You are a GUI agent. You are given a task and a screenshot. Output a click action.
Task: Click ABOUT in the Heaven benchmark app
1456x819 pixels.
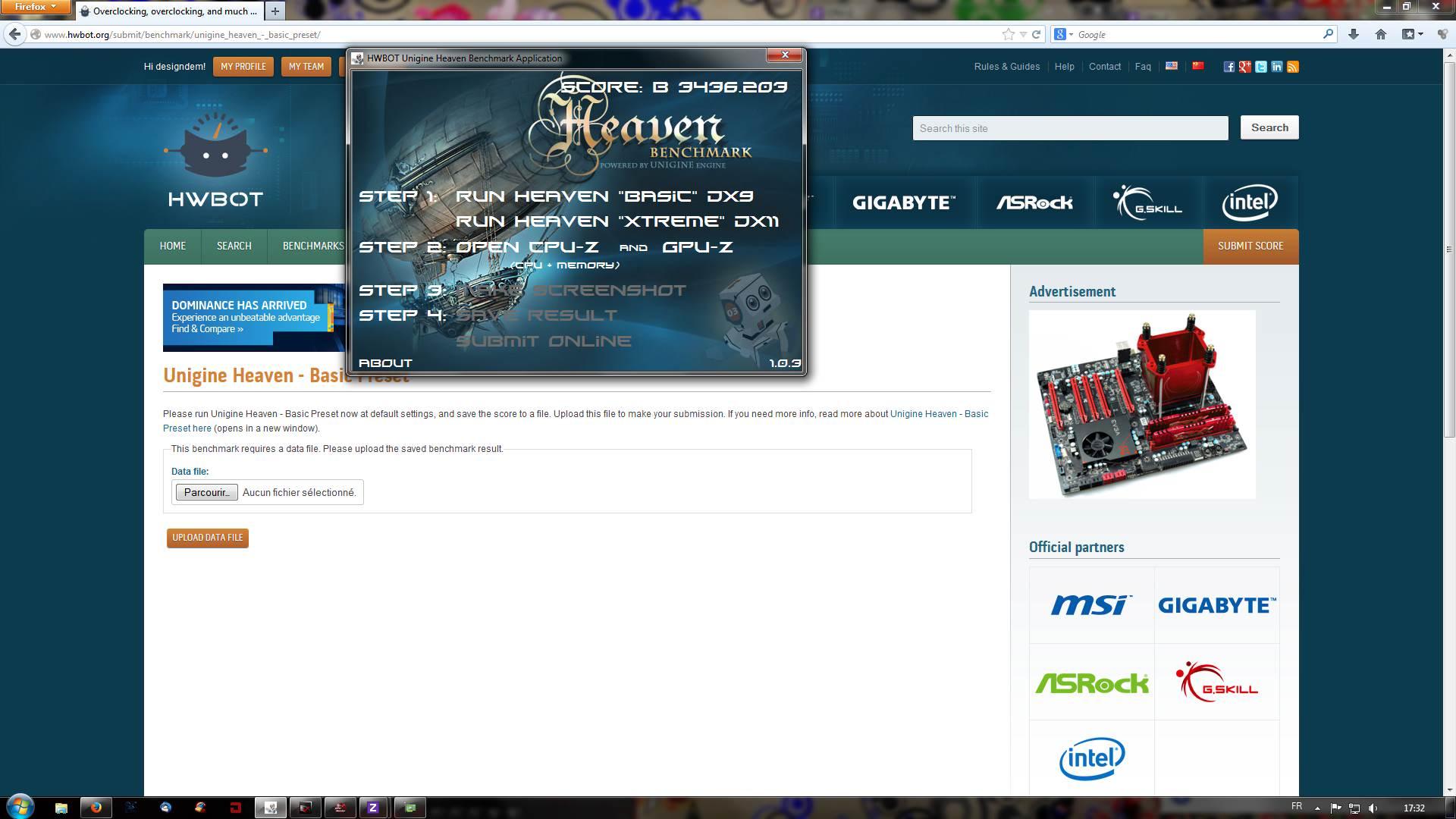(x=385, y=363)
